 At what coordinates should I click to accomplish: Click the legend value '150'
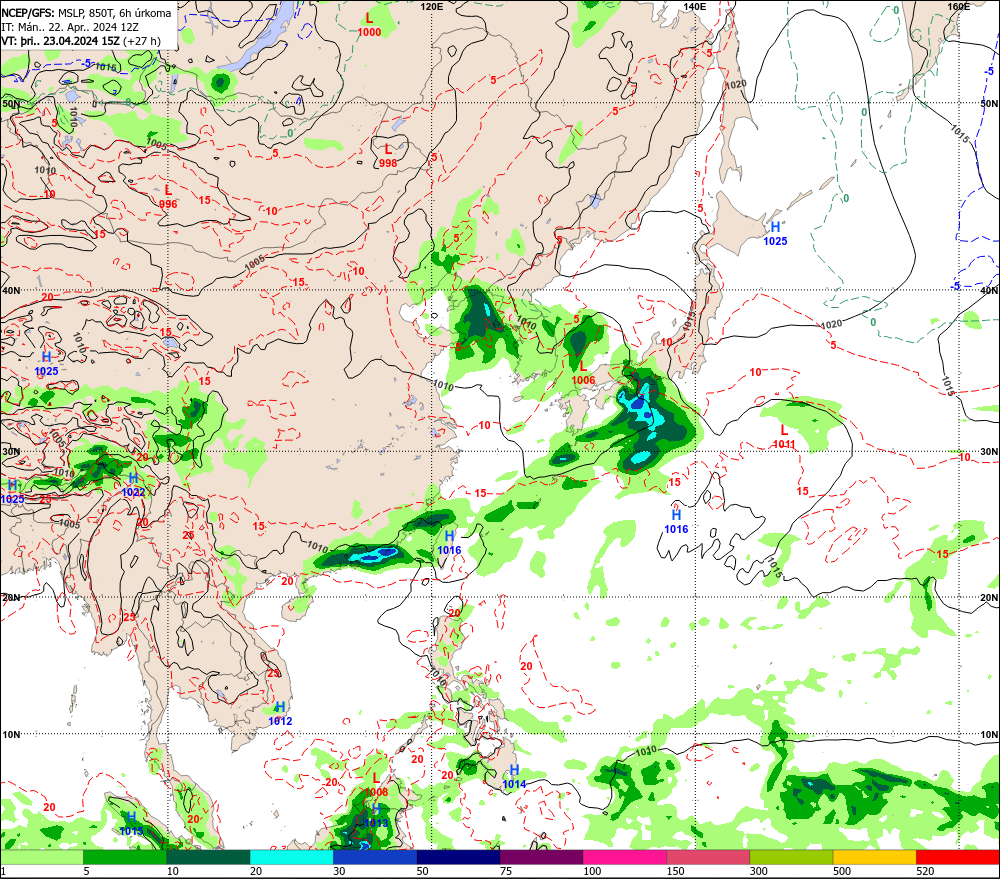[675, 871]
